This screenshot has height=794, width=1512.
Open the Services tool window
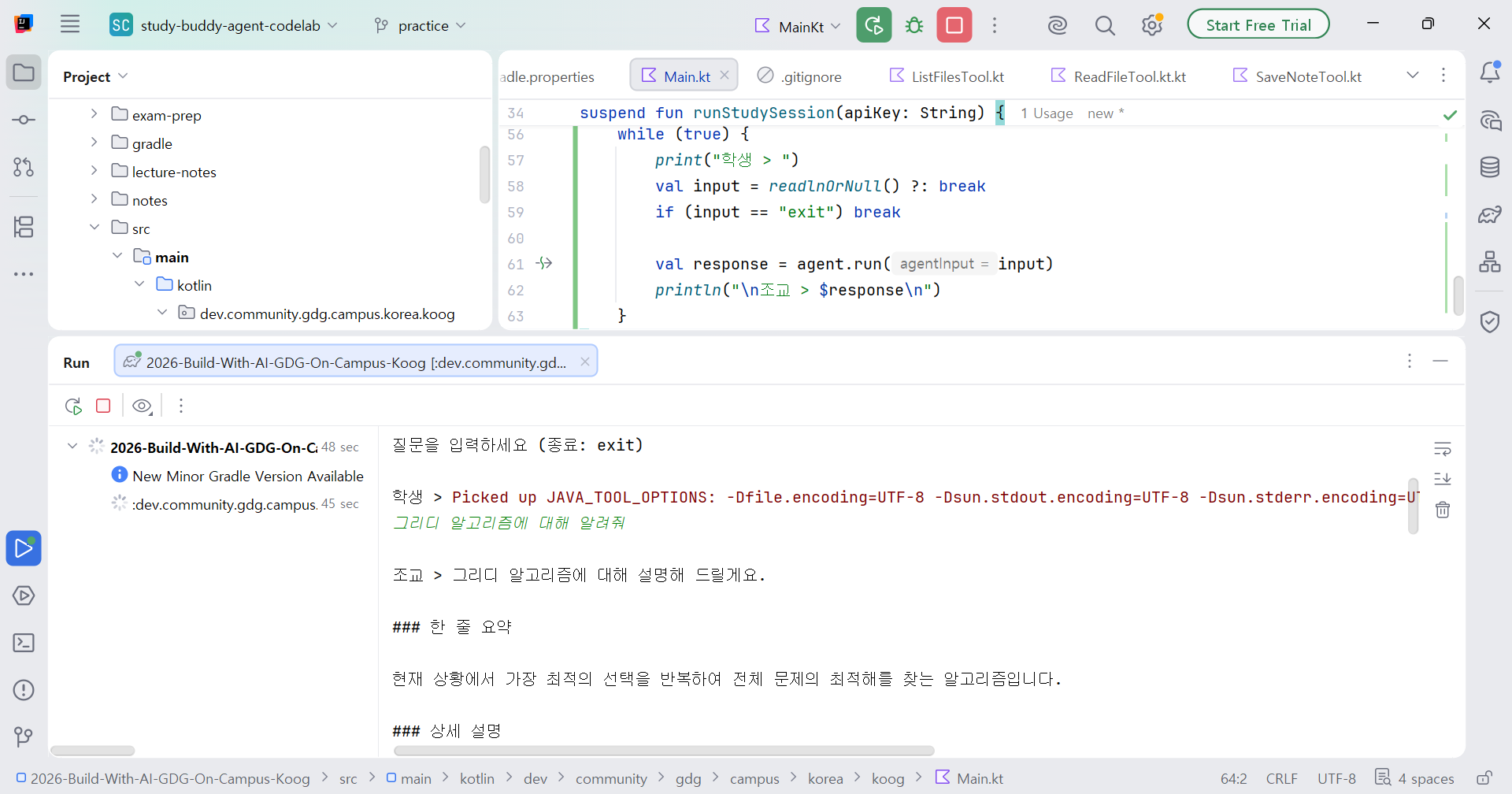tap(24, 595)
